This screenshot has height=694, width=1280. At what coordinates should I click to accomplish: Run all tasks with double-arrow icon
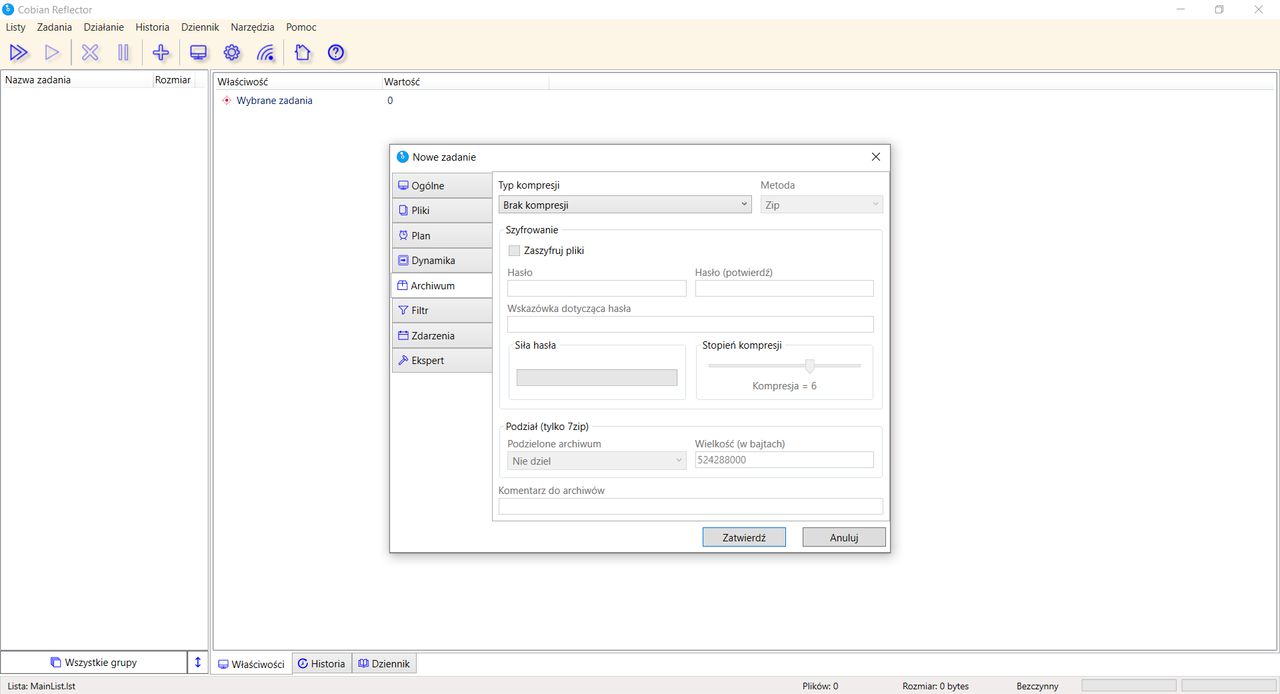18,52
